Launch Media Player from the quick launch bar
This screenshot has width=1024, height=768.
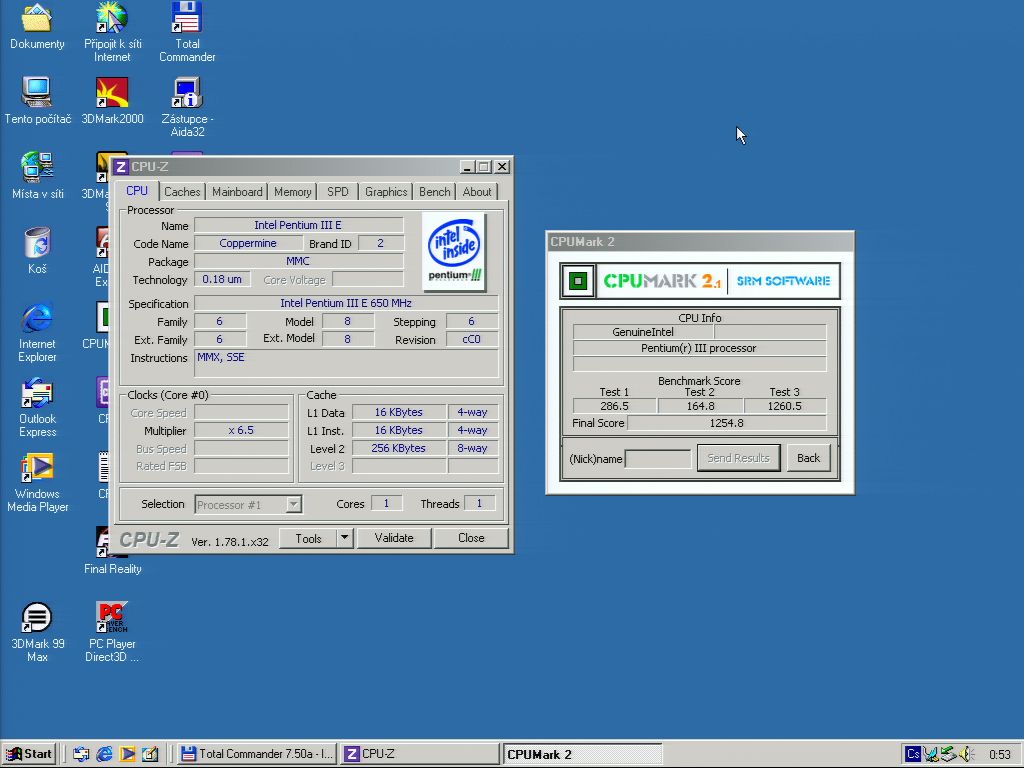[x=127, y=754]
